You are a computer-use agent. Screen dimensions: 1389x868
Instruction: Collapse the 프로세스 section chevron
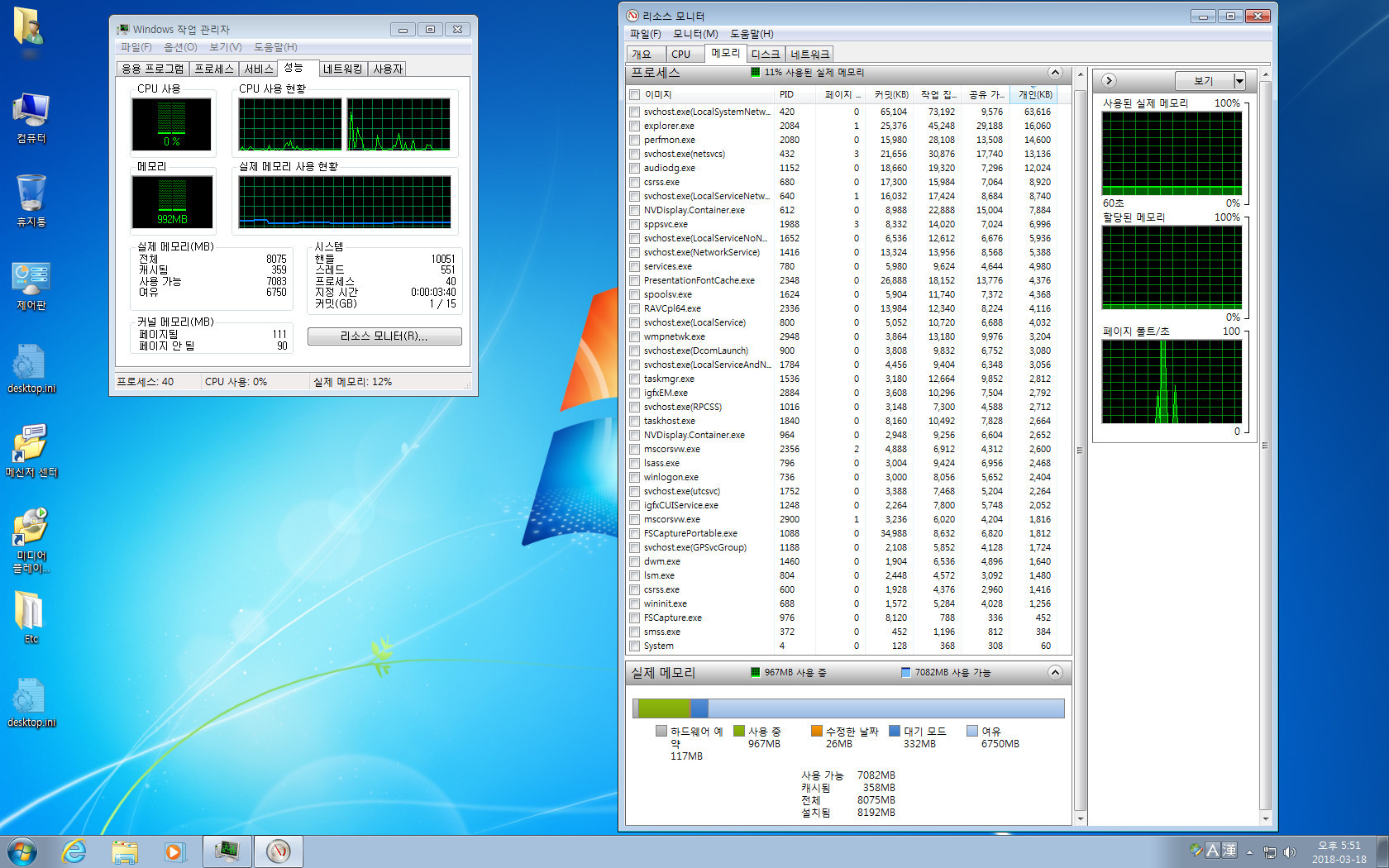1055,73
